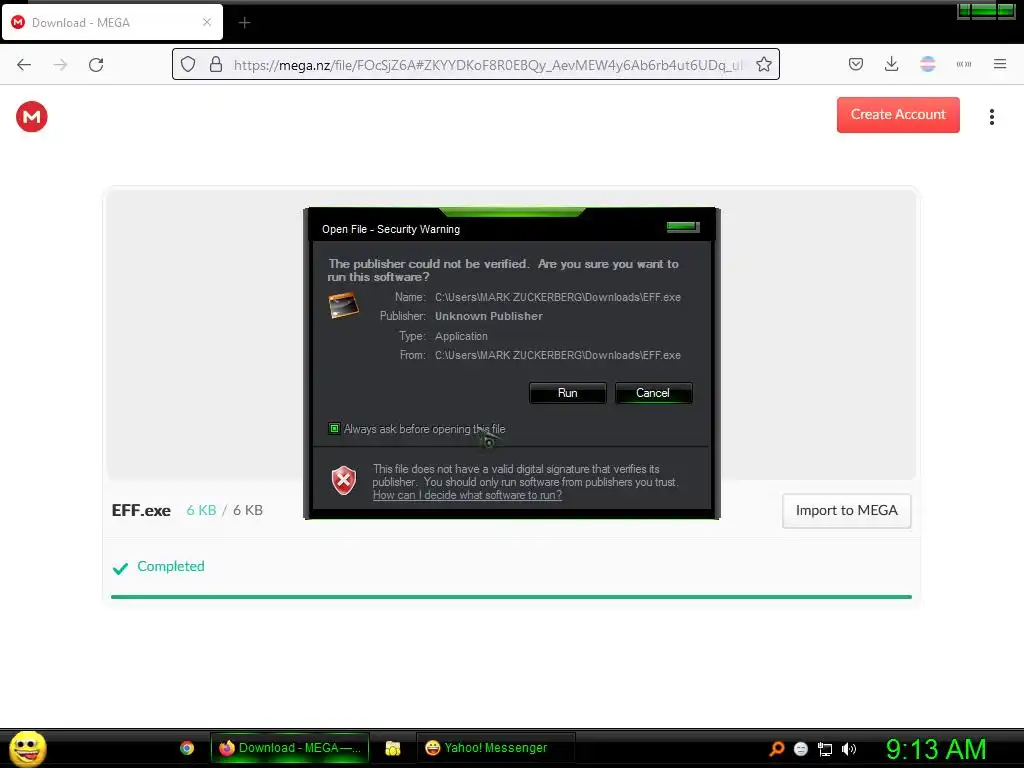
Task: Switch to Yahoo! Messenger taskbar item
Action: point(495,748)
